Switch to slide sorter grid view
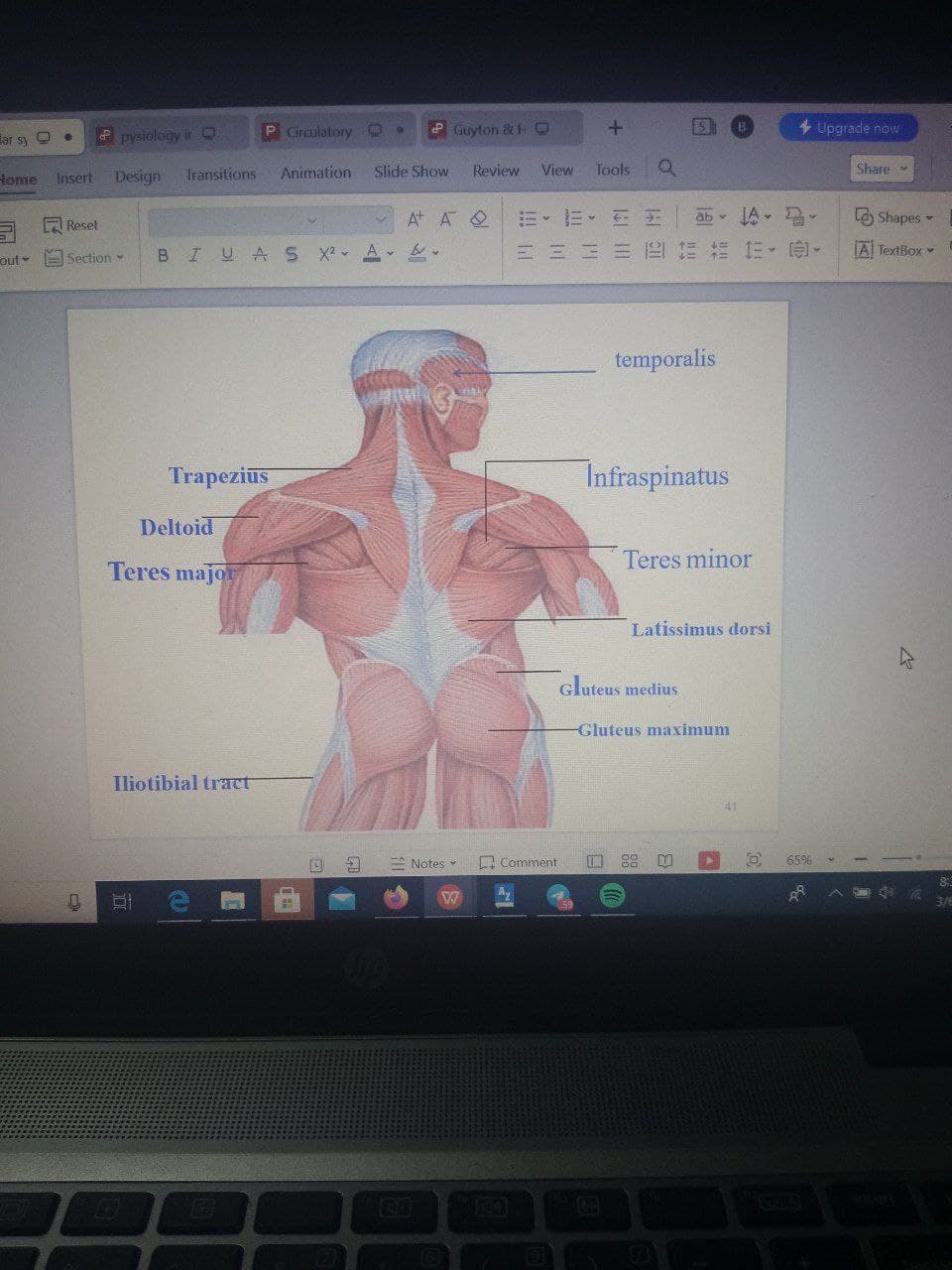 pos(630,861)
